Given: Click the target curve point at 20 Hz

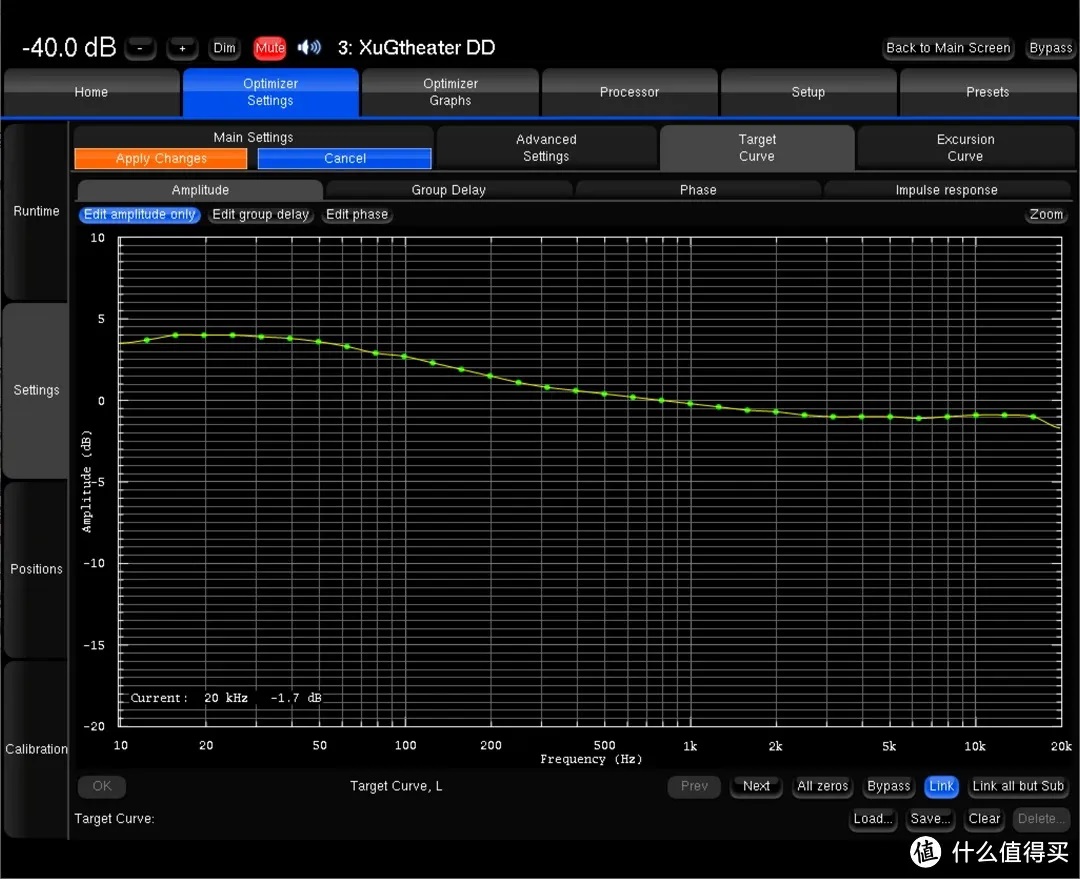Looking at the screenshot, I should (x=204, y=335).
